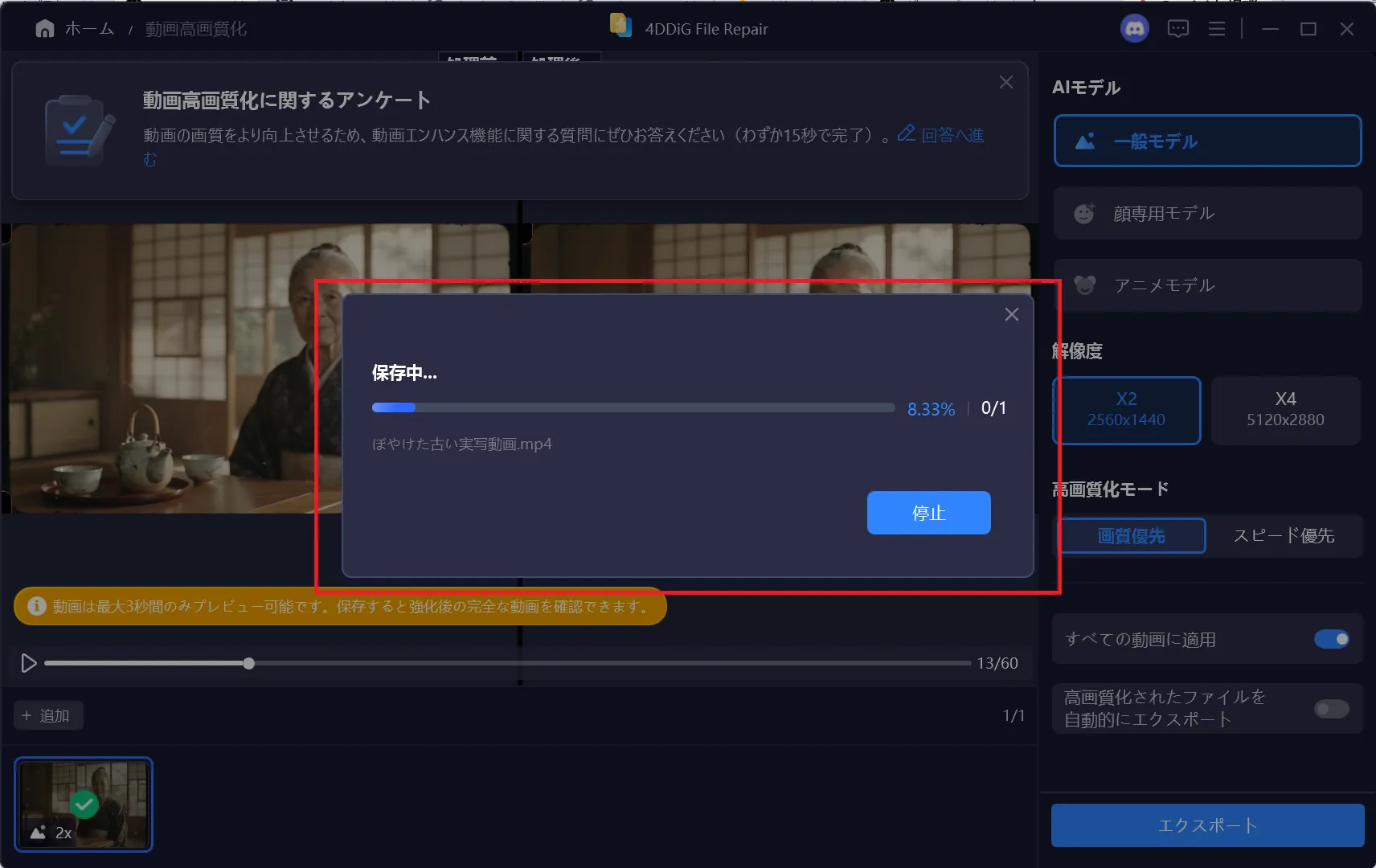The height and width of the screenshot is (868, 1376).
Task: Select 画質優先 enhancement mode
Action: pos(1131,535)
